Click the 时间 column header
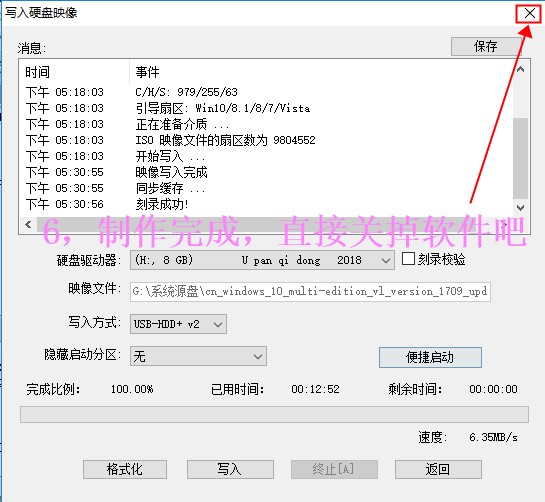545x502 pixels. tap(75, 72)
